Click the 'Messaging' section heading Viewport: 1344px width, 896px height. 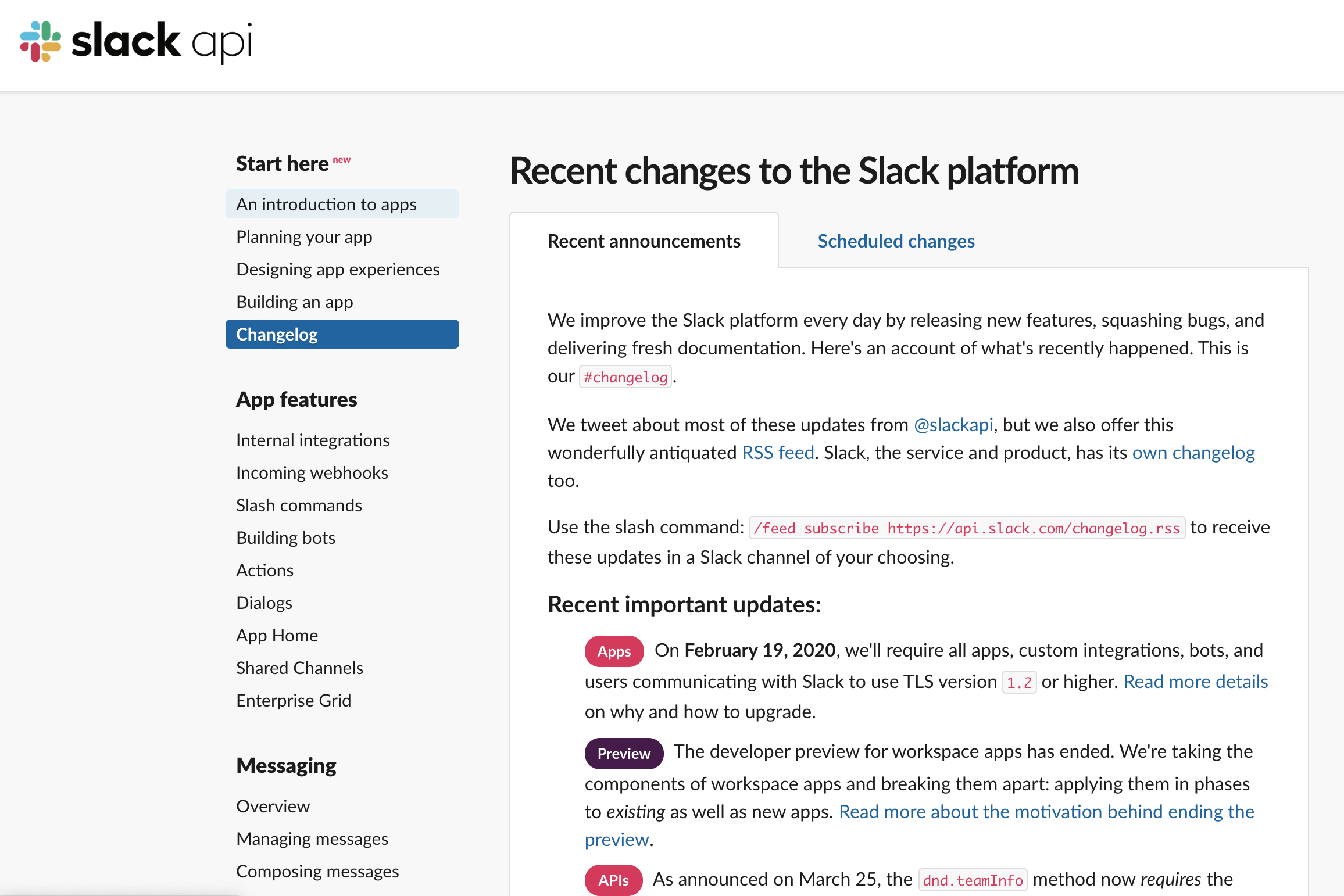[286, 765]
